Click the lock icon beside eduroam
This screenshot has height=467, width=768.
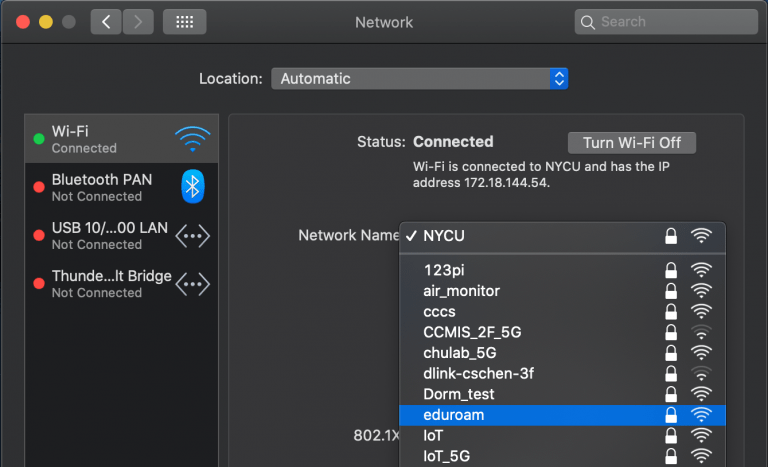click(x=671, y=415)
